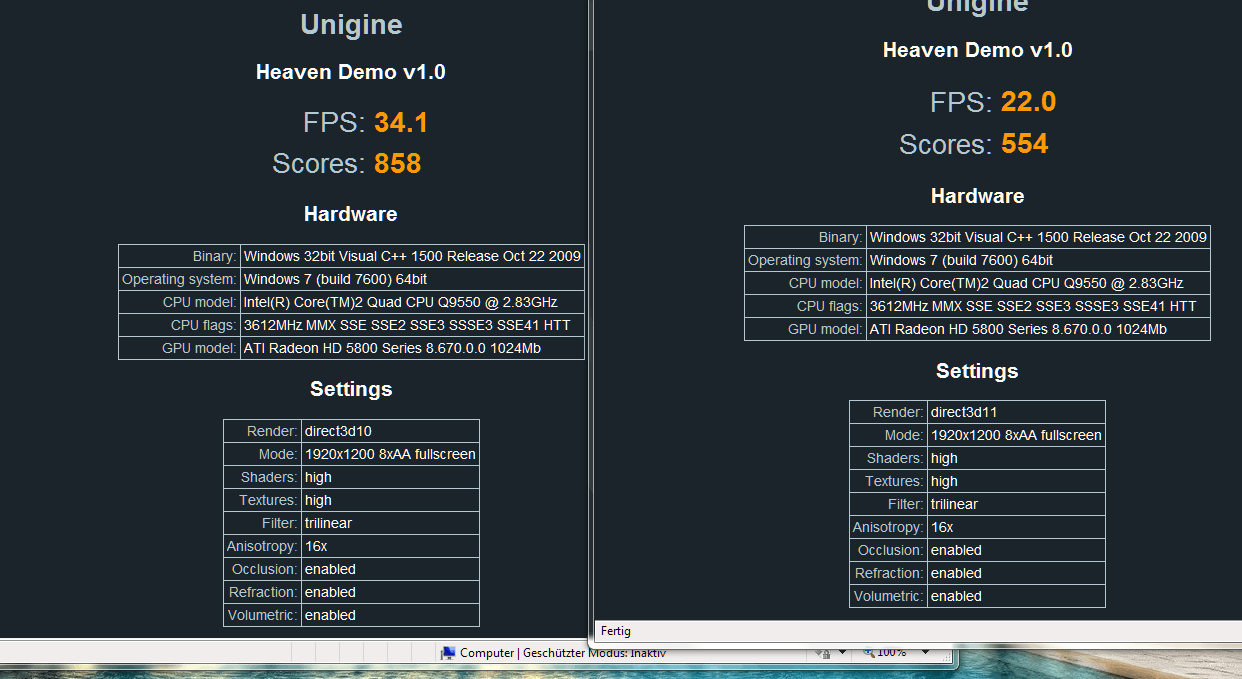
Task: Click CPU model Q9550 cell in direct3d10 window
Action: pyautogui.click(x=412, y=302)
